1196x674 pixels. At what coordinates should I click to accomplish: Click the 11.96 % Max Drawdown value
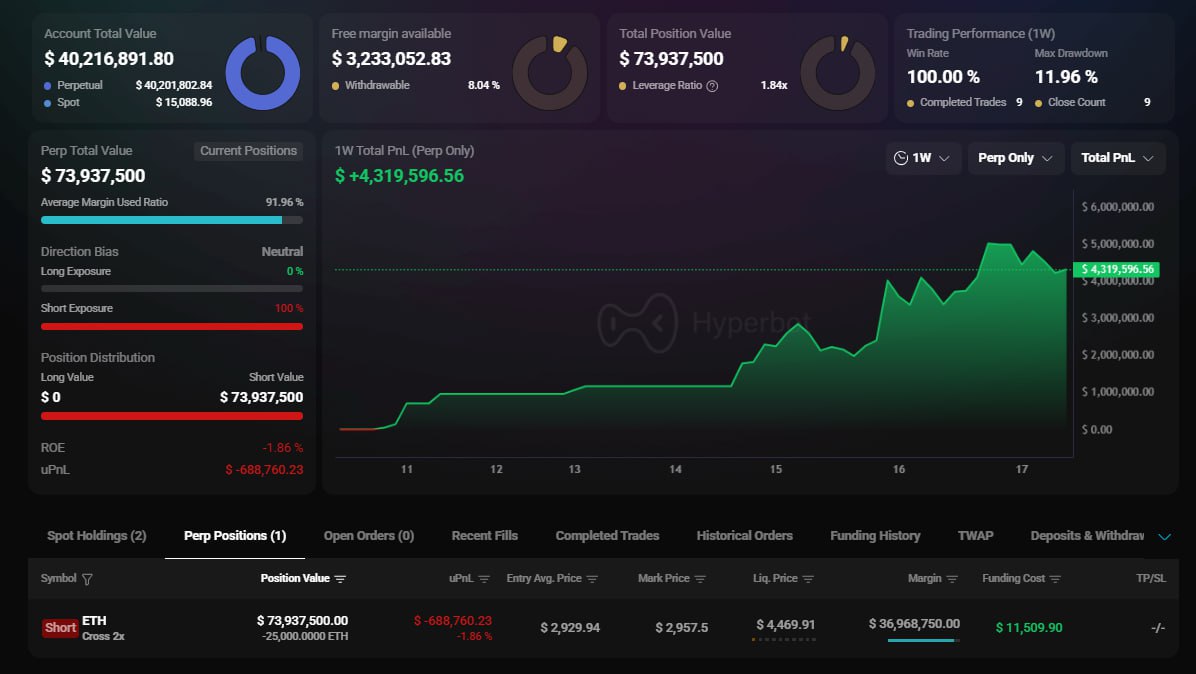[1066, 77]
